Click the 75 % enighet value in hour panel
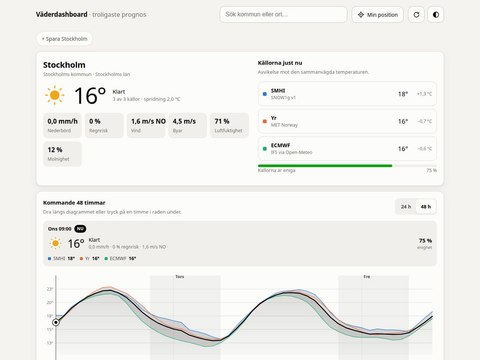The height and width of the screenshot is (360, 480). 425,243
